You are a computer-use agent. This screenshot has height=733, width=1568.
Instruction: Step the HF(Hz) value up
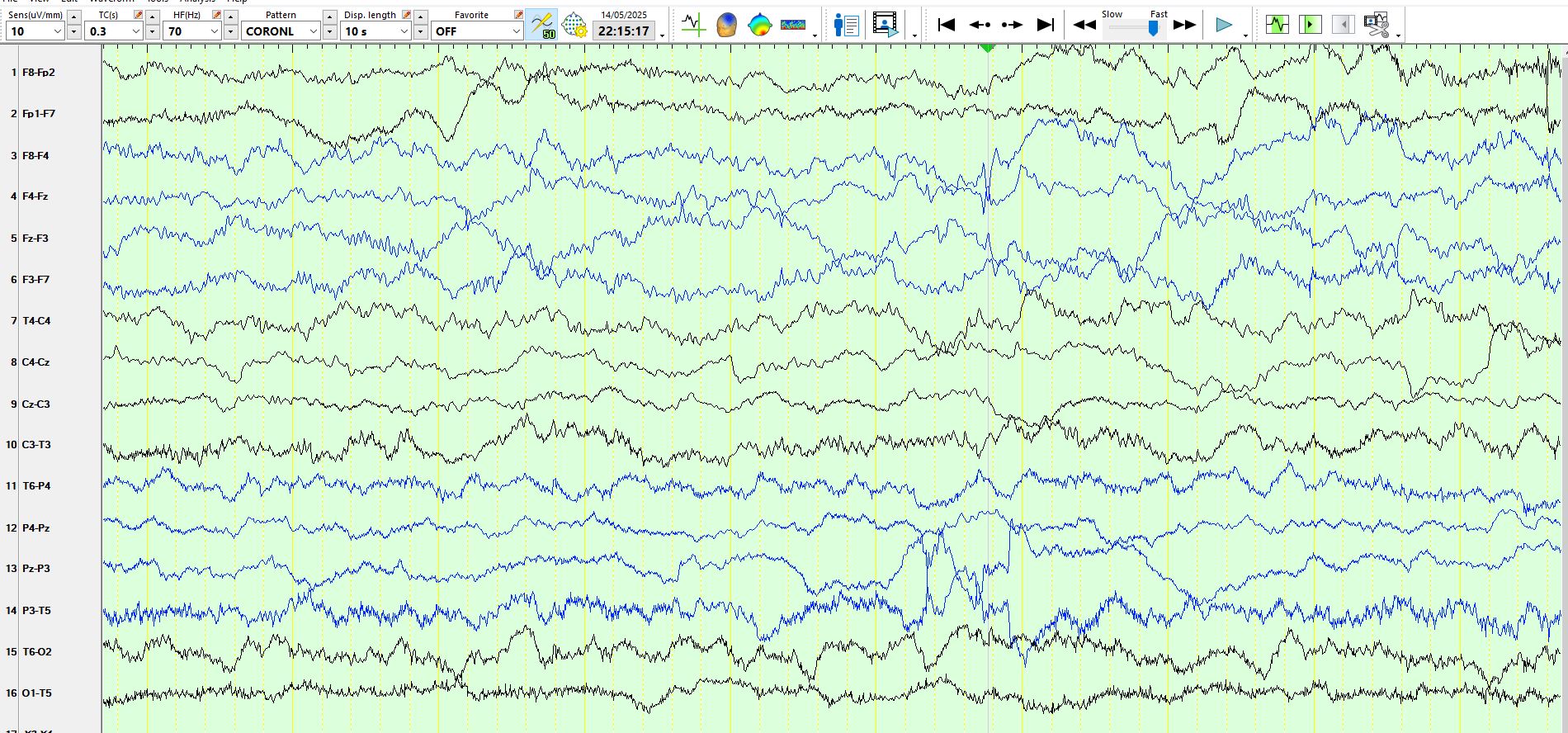tap(231, 17)
